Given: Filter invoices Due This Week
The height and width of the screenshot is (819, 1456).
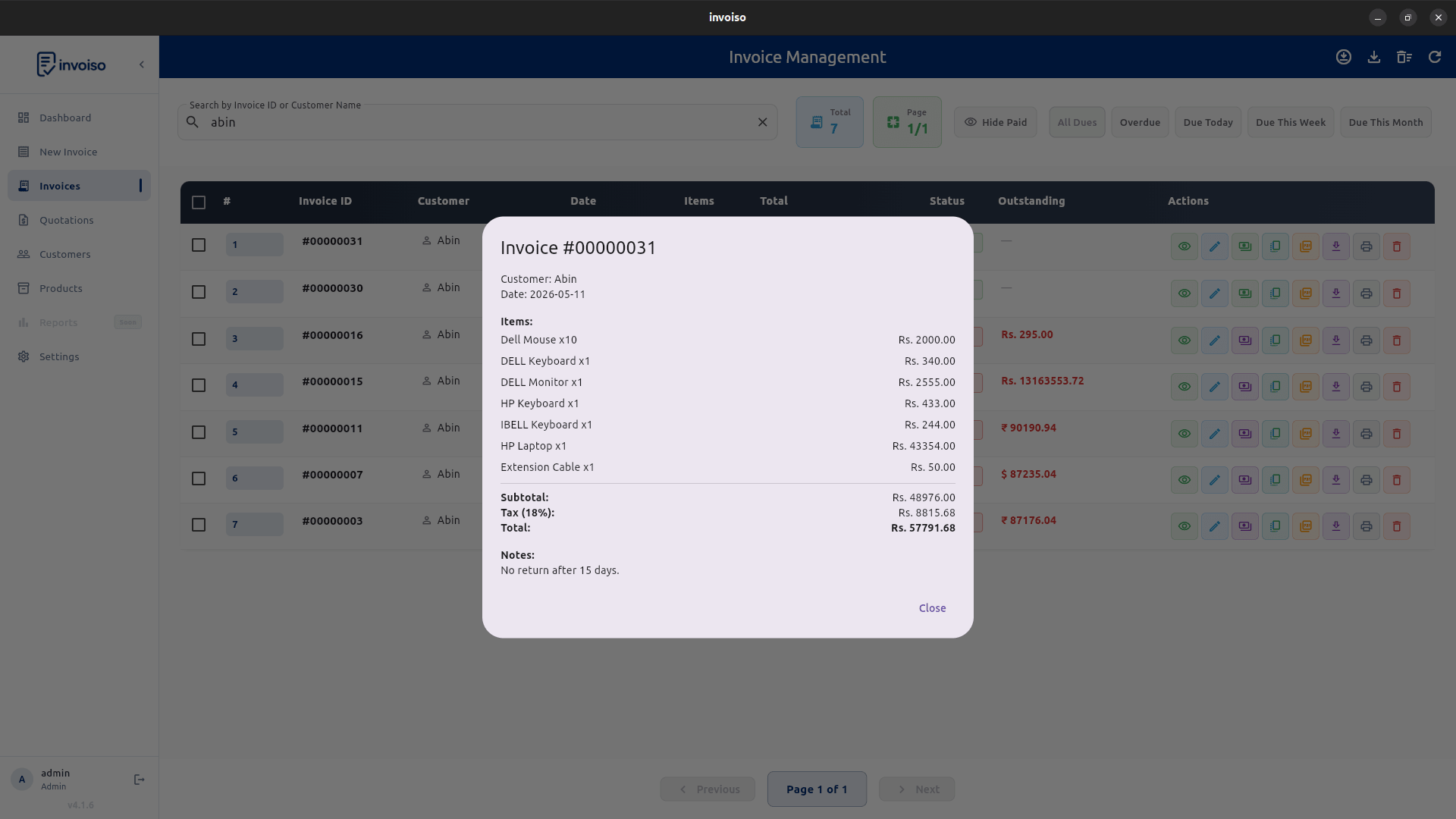Looking at the screenshot, I should pos(1291,122).
